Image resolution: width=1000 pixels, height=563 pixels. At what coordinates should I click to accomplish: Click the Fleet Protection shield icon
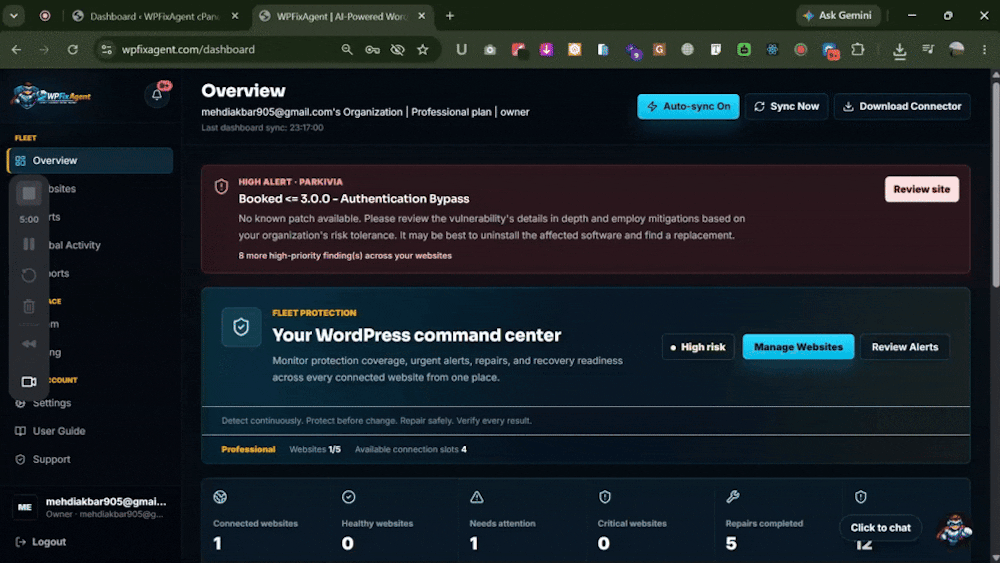(241, 327)
